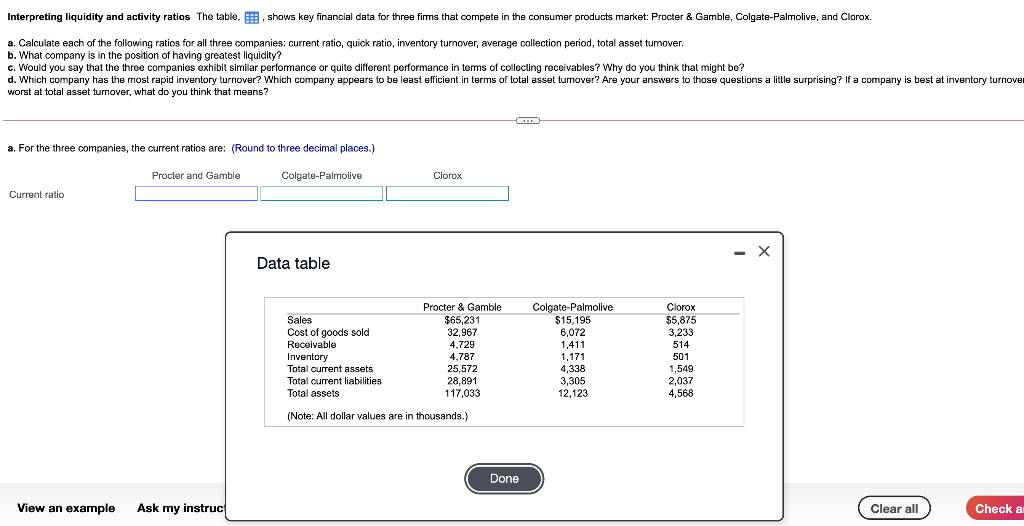
Task: Select P&G inventory value 4,787
Action: [462, 357]
